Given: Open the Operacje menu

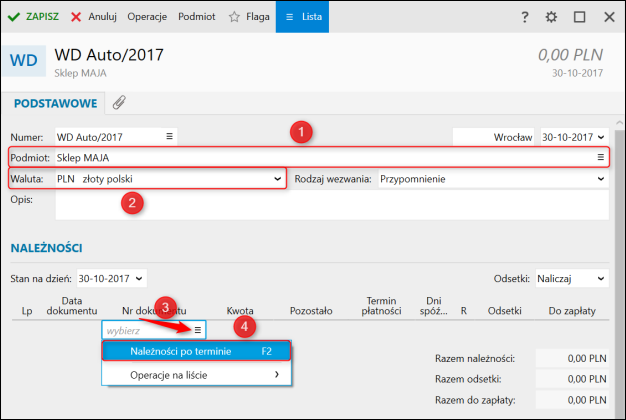Looking at the screenshot, I should click(x=148, y=17).
